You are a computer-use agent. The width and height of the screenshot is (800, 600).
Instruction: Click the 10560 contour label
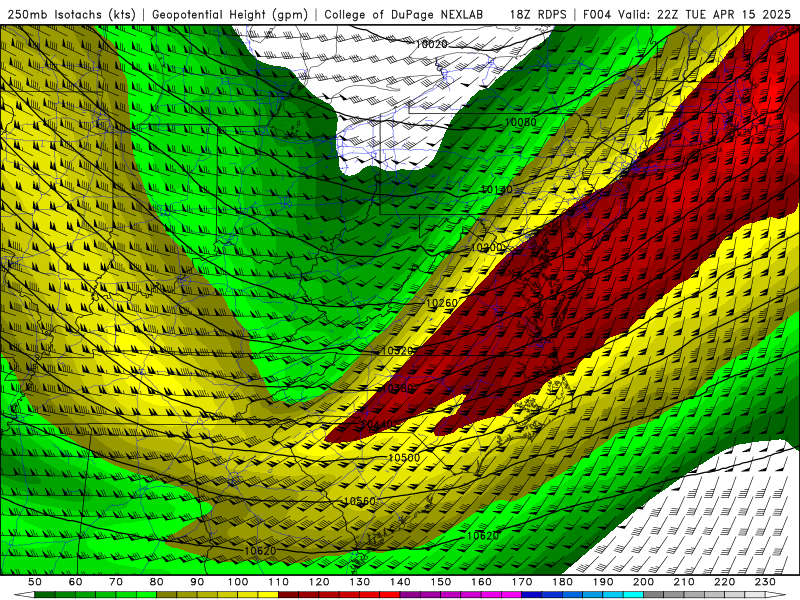360,502
